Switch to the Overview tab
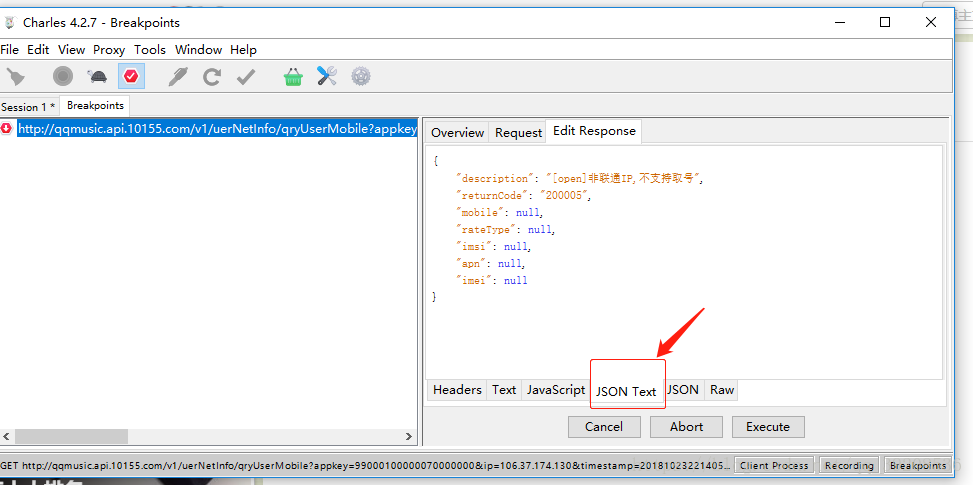The image size is (973, 485). click(457, 133)
